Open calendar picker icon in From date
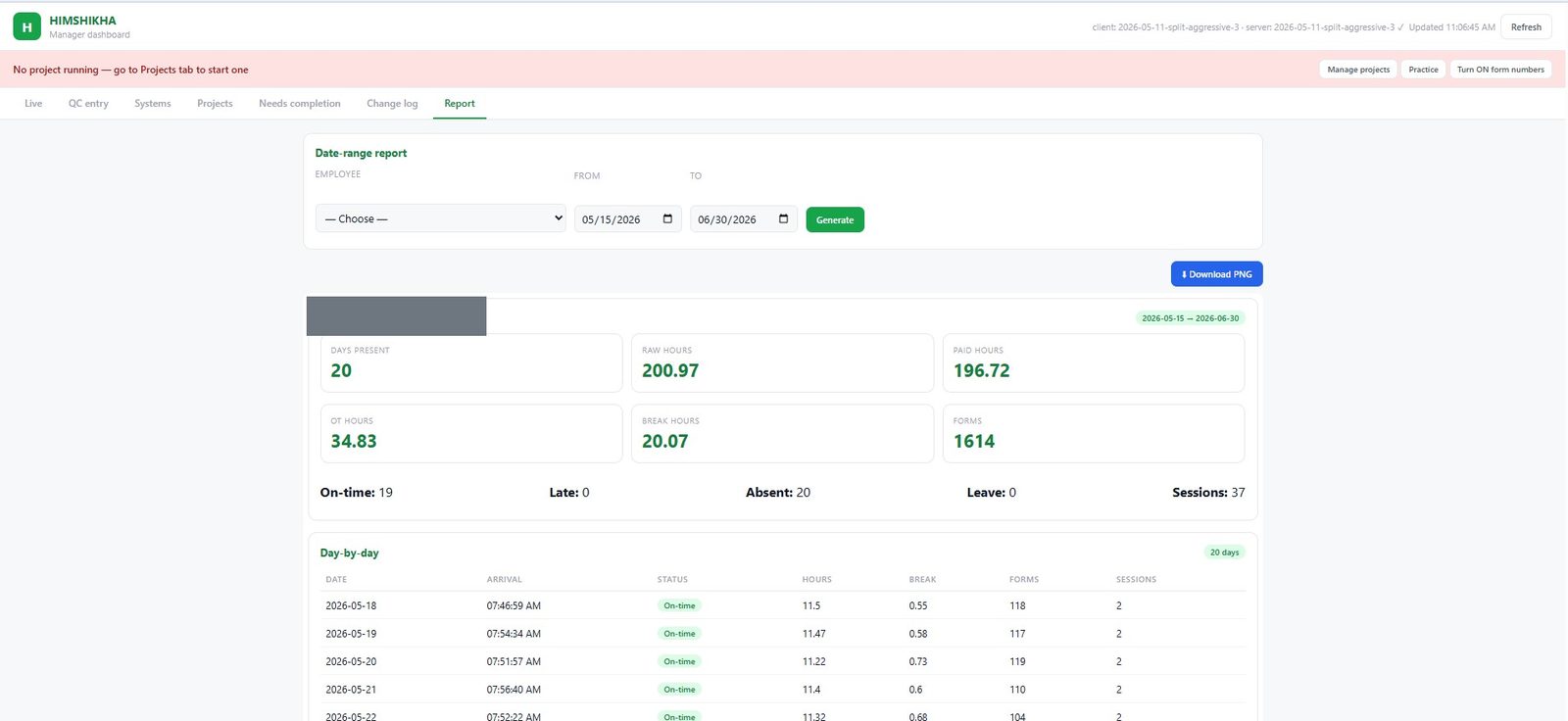This screenshot has height=721, width=1568. 667,218
